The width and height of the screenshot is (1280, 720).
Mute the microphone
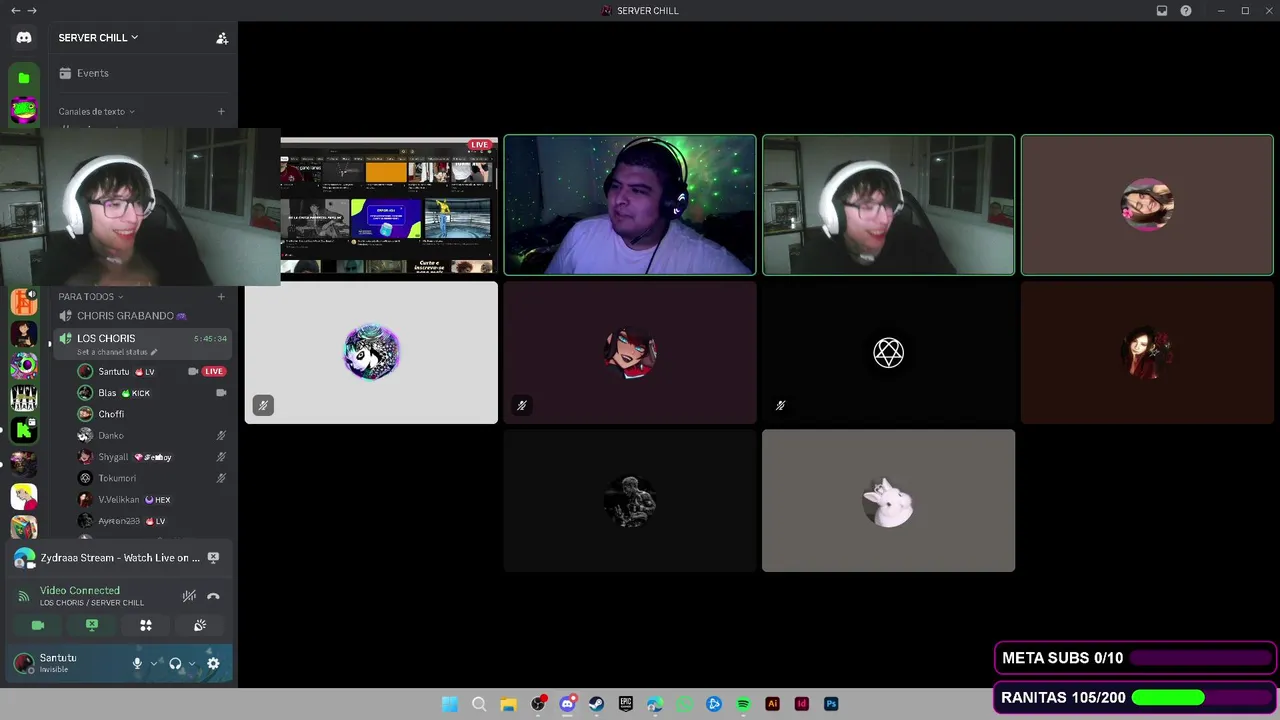[x=138, y=663]
